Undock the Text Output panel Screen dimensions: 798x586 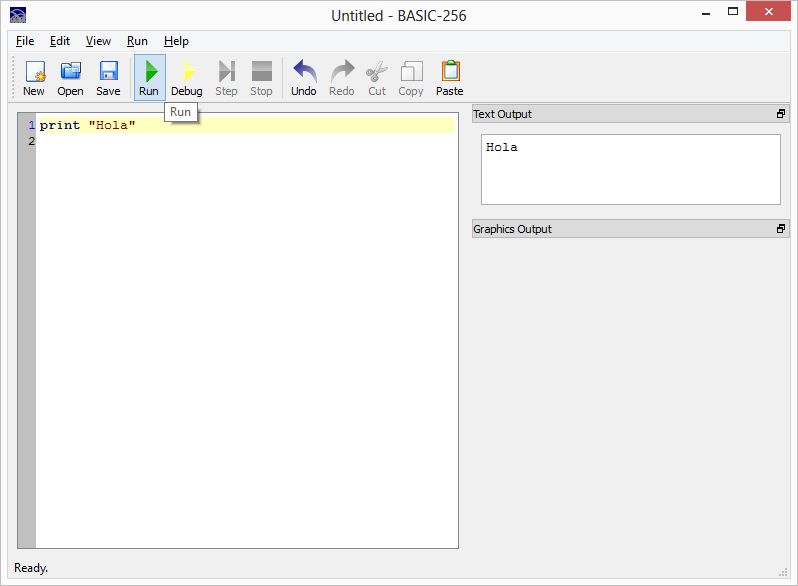point(781,114)
